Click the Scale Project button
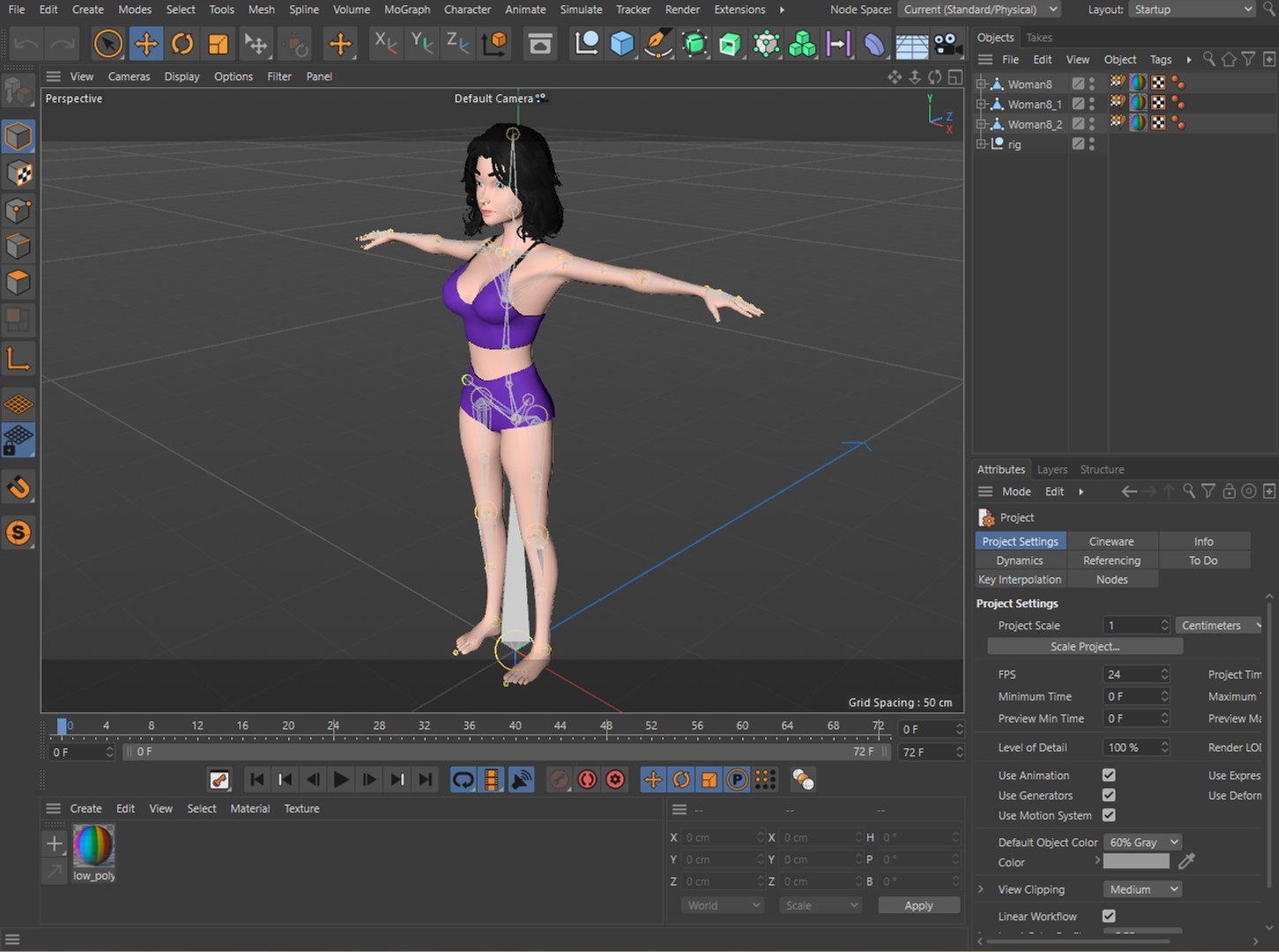The image size is (1279, 952). pos(1084,646)
